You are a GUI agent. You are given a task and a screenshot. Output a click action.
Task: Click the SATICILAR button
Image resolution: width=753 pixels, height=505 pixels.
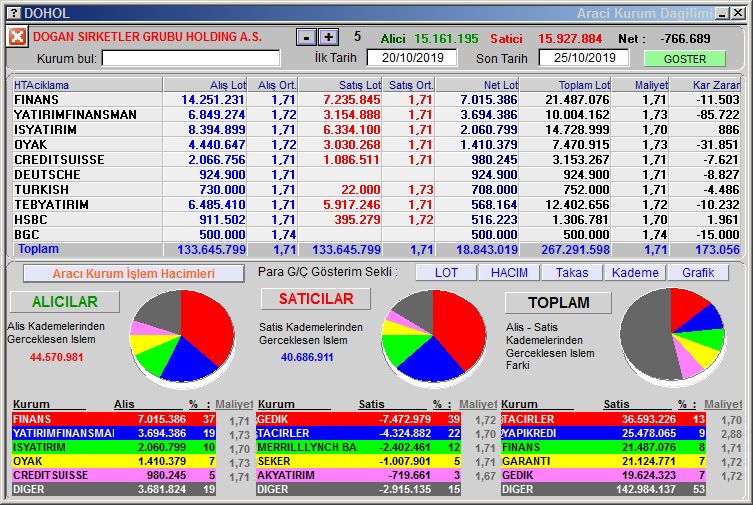[x=316, y=299]
